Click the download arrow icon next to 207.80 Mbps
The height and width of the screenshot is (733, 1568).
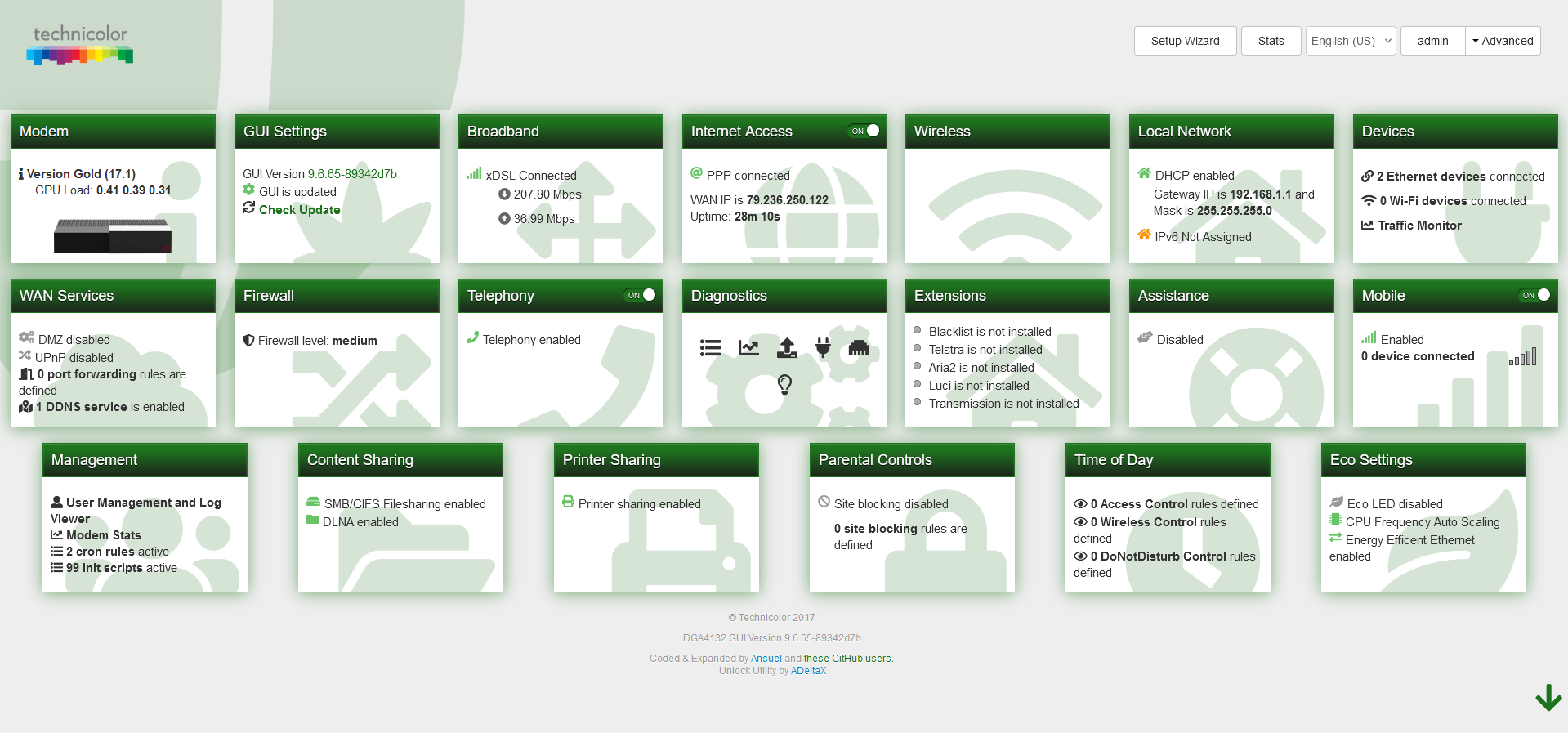tap(504, 194)
